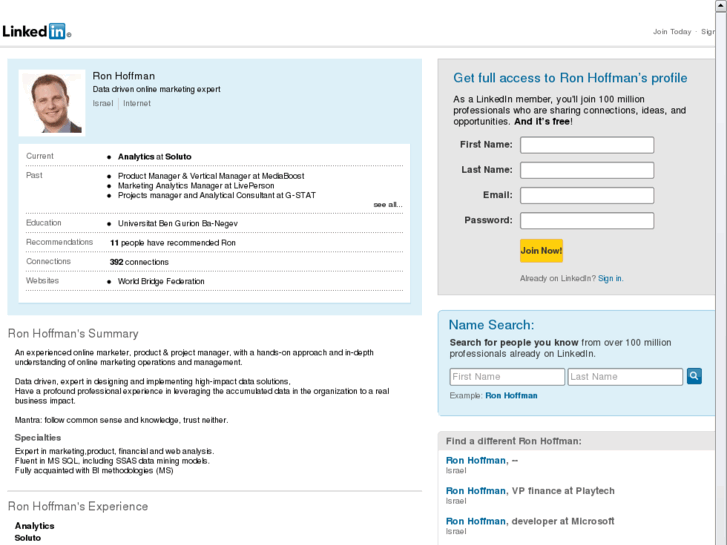Click Universitat Ben Gurion Ba-Negev entry
This screenshot has width=727, height=545.
(x=178, y=224)
